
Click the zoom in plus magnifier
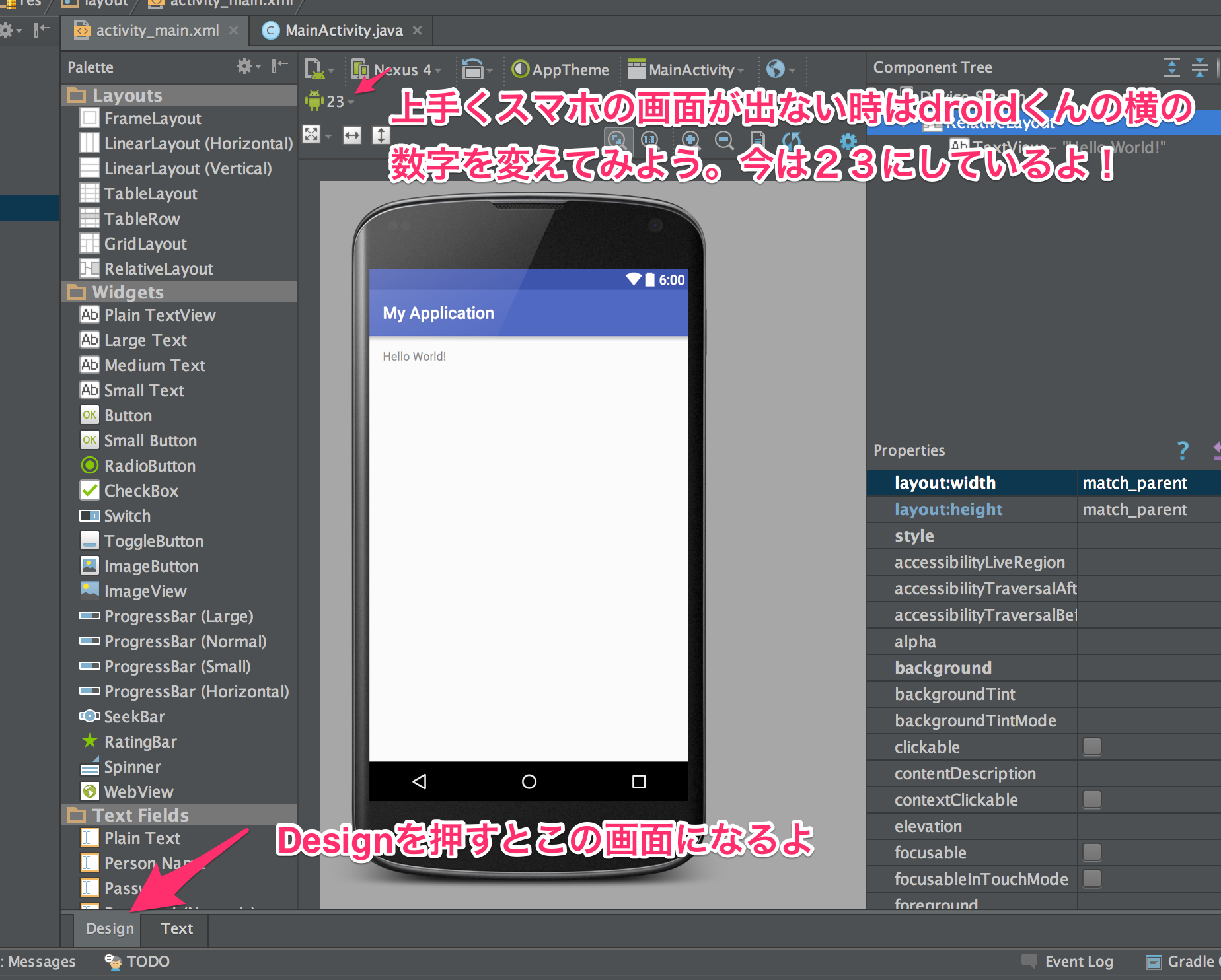click(690, 139)
